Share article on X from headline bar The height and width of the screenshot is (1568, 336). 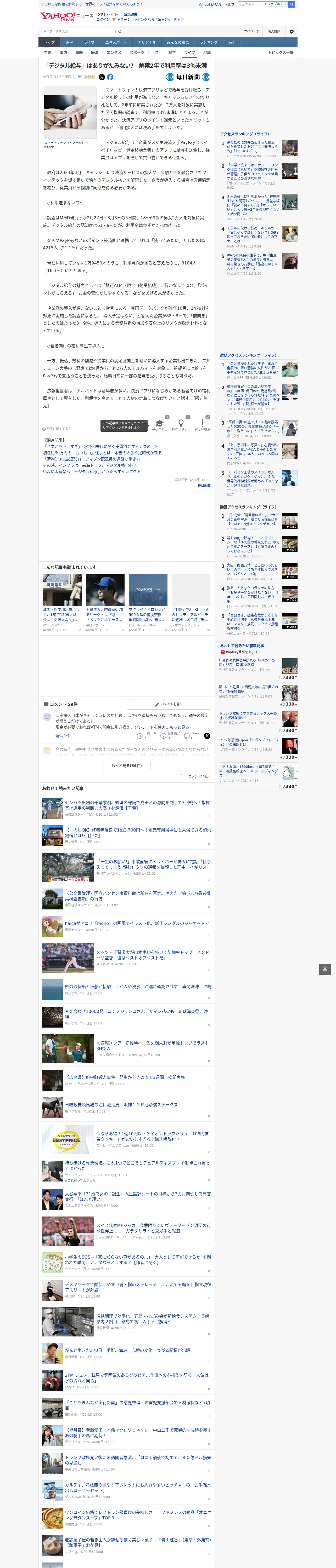tap(102, 77)
